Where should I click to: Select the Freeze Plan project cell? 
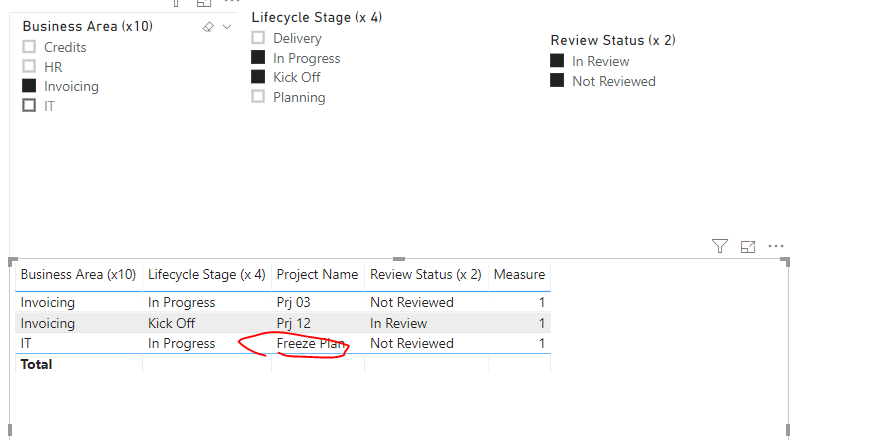[x=311, y=343]
